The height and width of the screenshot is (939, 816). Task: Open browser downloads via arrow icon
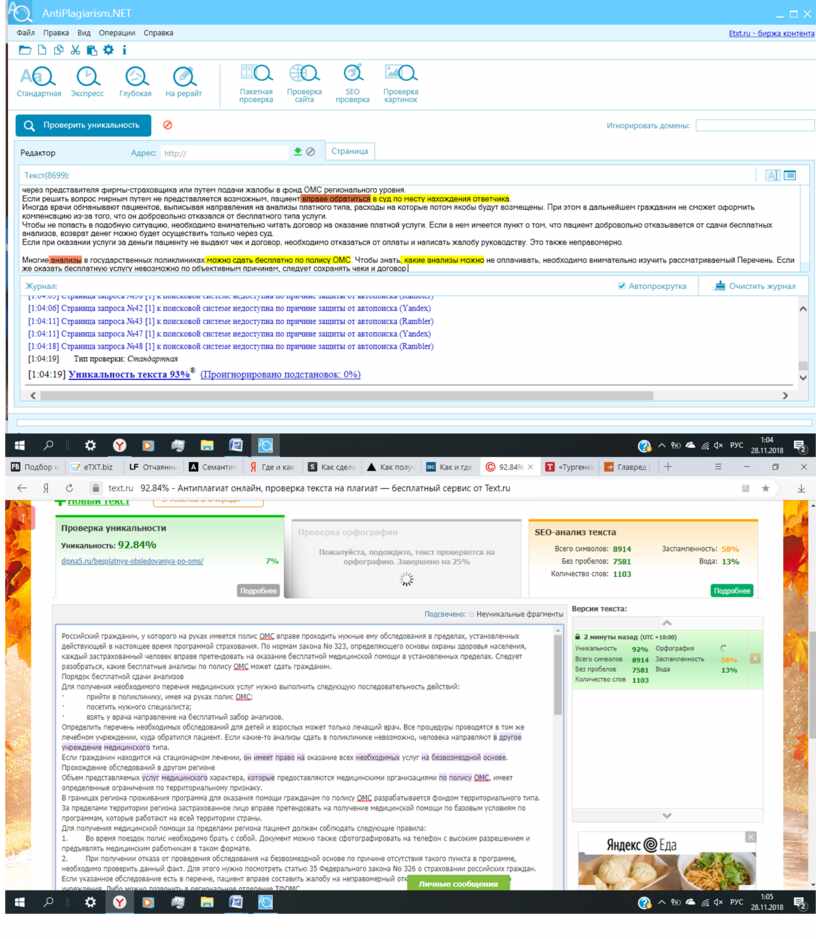801,489
